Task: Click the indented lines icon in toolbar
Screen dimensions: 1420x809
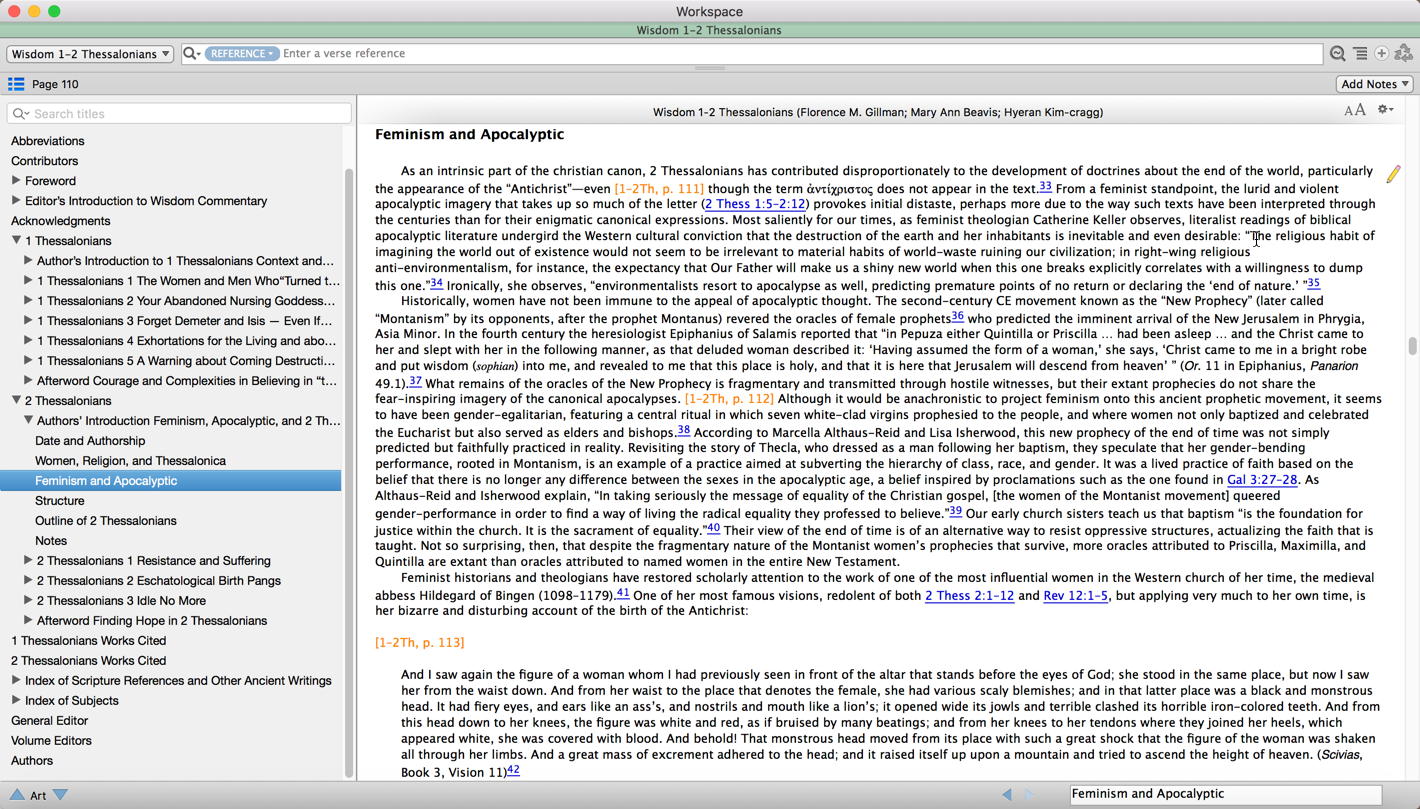Action: point(1360,54)
